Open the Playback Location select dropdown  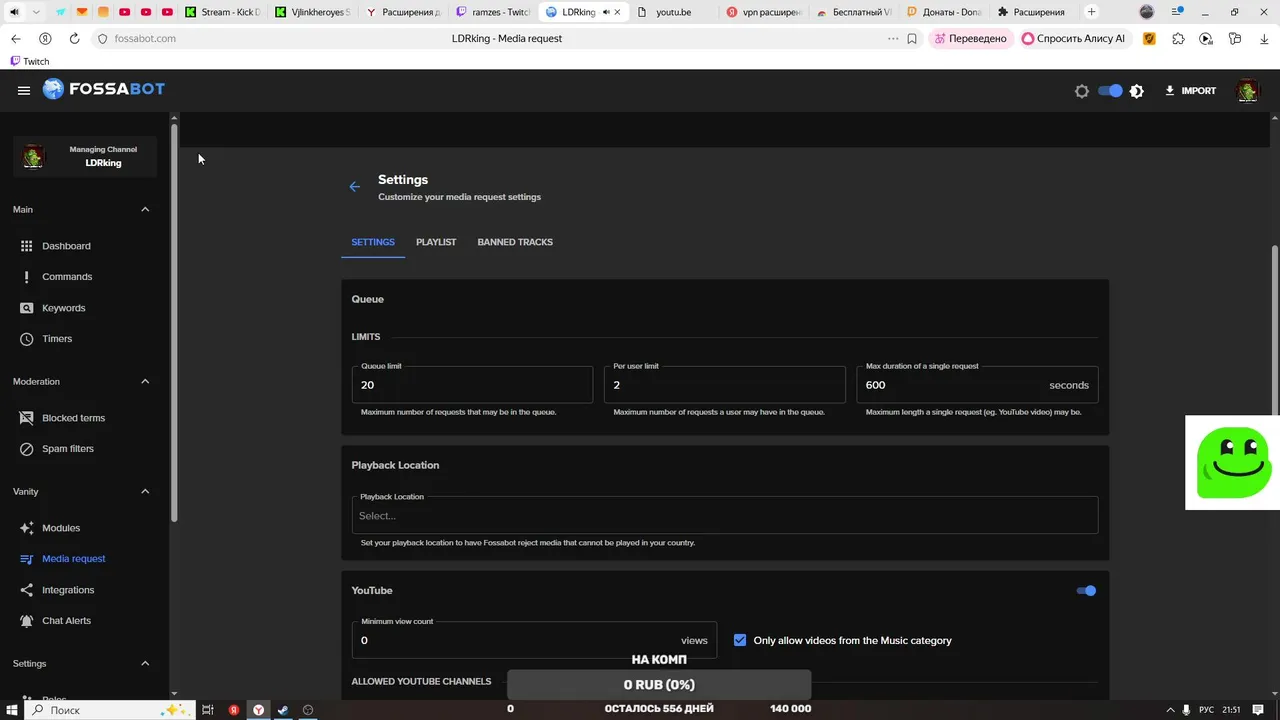(724, 515)
